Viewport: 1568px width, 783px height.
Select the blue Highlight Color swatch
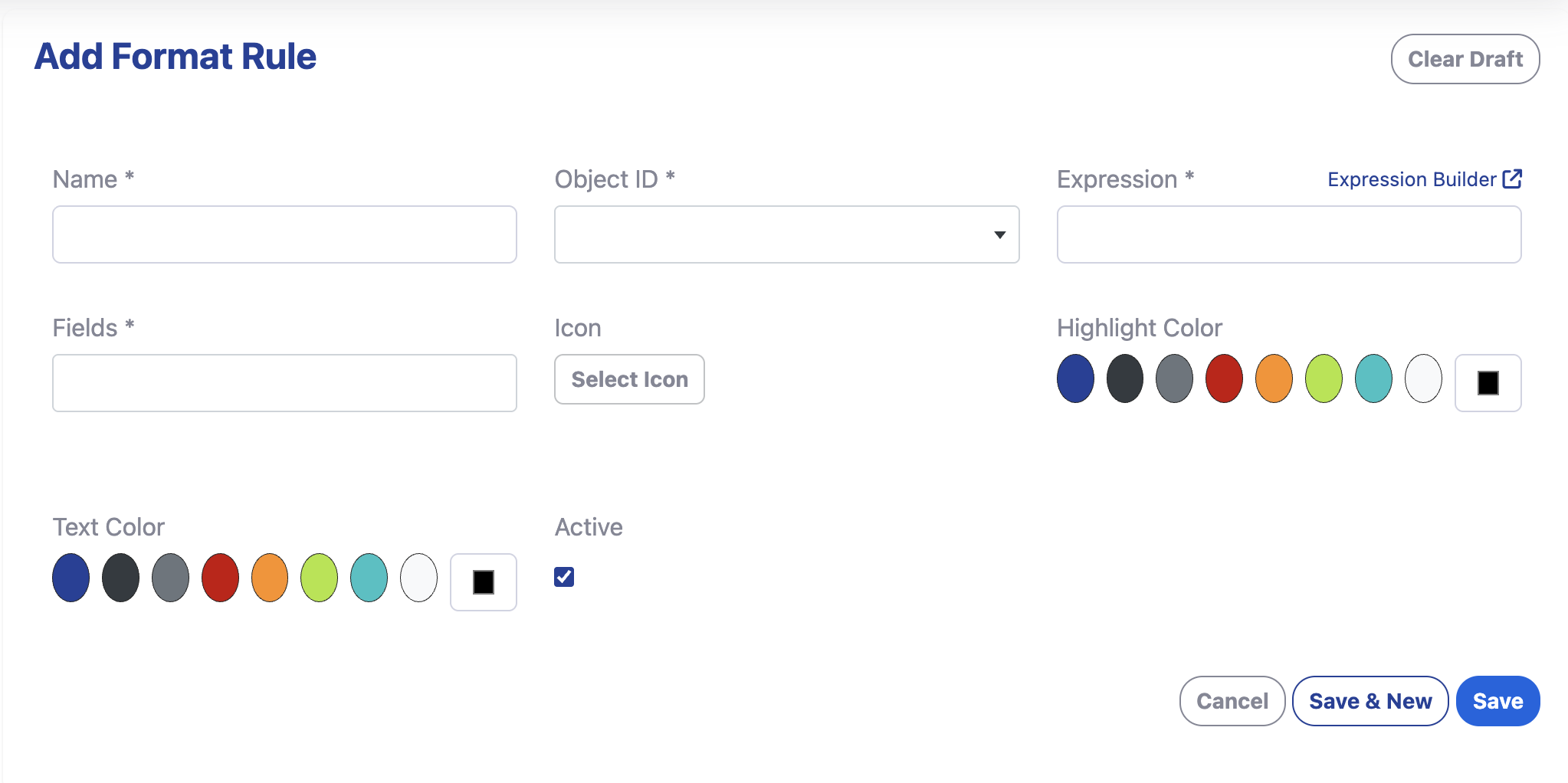[1075, 378]
